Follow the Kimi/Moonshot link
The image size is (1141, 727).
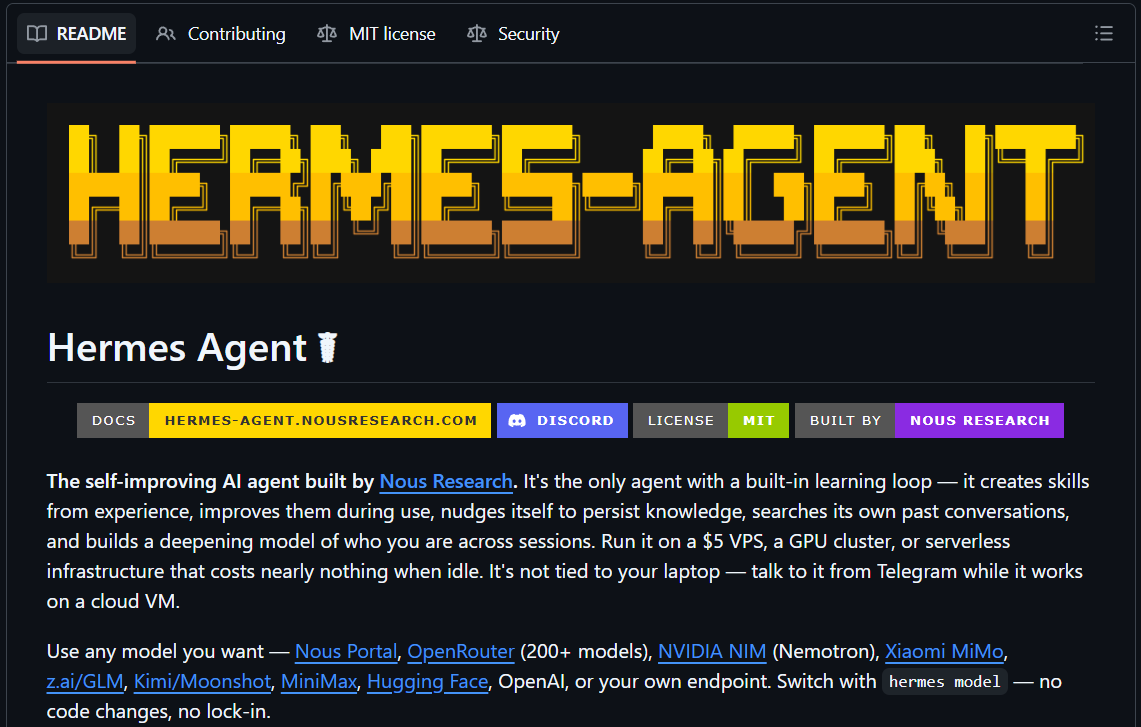pos(202,682)
